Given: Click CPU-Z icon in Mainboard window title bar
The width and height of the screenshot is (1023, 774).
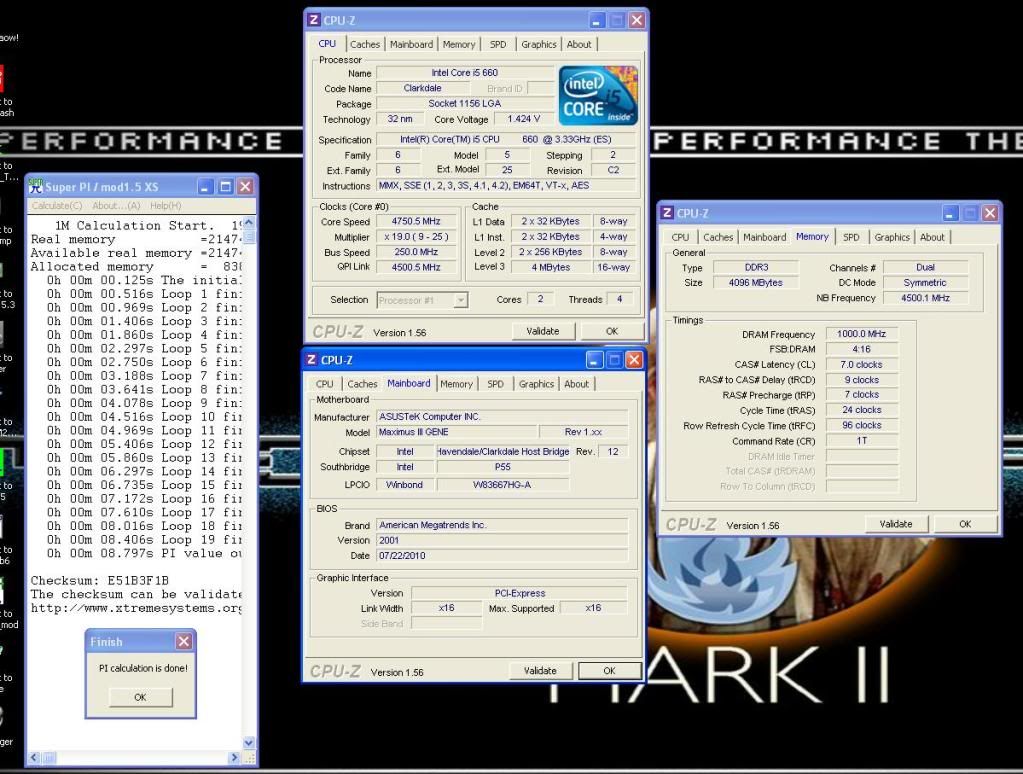Looking at the screenshot, I should click(313, 360).
